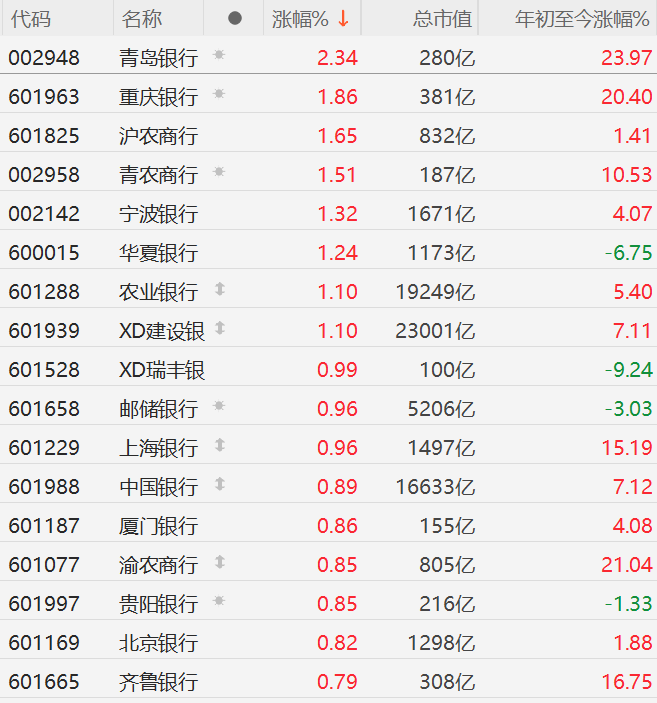657x703 pixels.
Task: Click the 16.75 year-to-date value
Action: point(627,682)
